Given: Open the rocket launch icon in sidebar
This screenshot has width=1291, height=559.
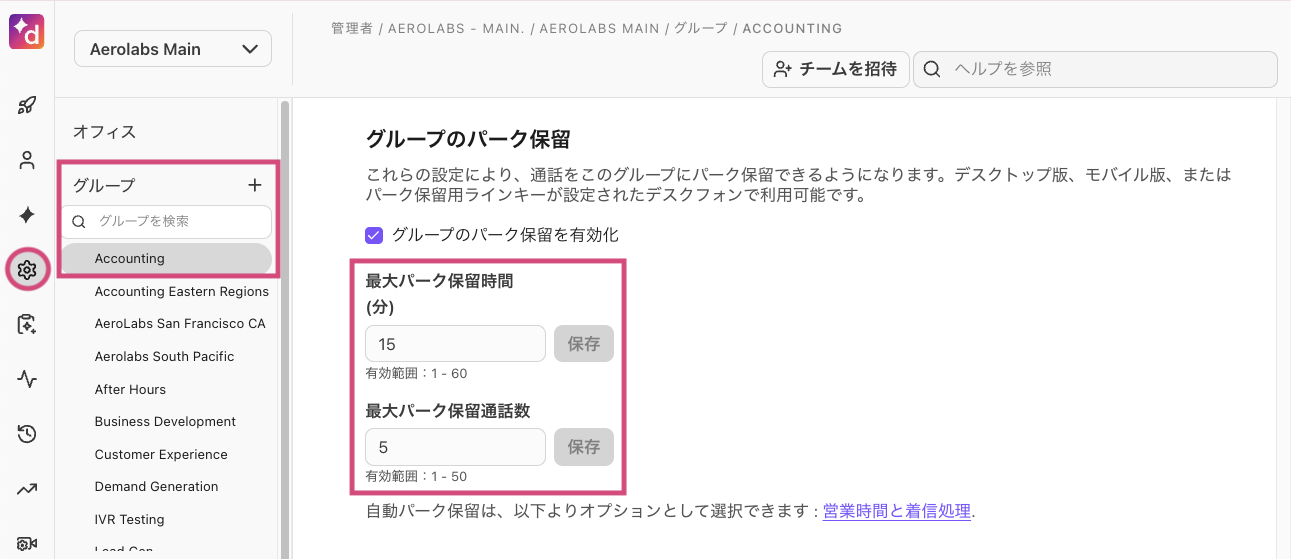Looking at the screenshot, I should (27, 105).
